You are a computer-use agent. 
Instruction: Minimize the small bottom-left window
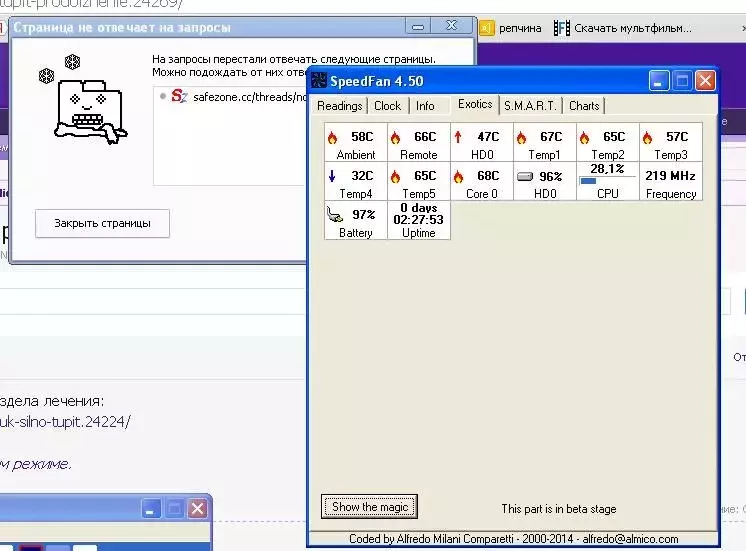(151, 509)
